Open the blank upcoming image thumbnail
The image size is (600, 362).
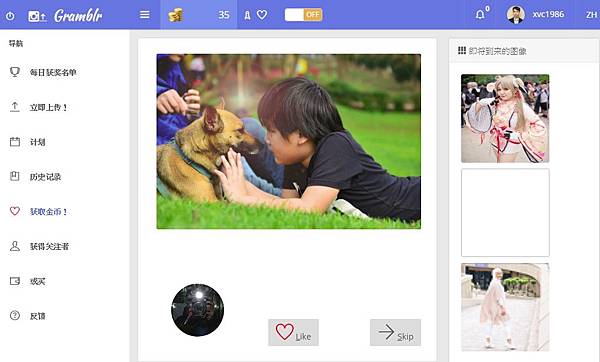point(505,213)
